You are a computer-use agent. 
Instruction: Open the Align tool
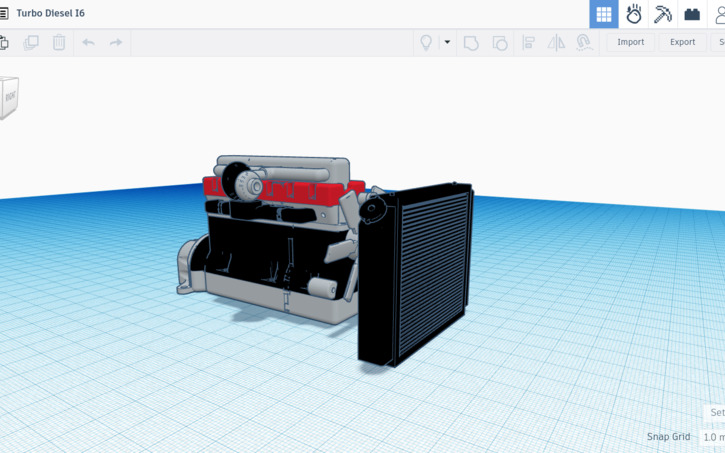528,43
